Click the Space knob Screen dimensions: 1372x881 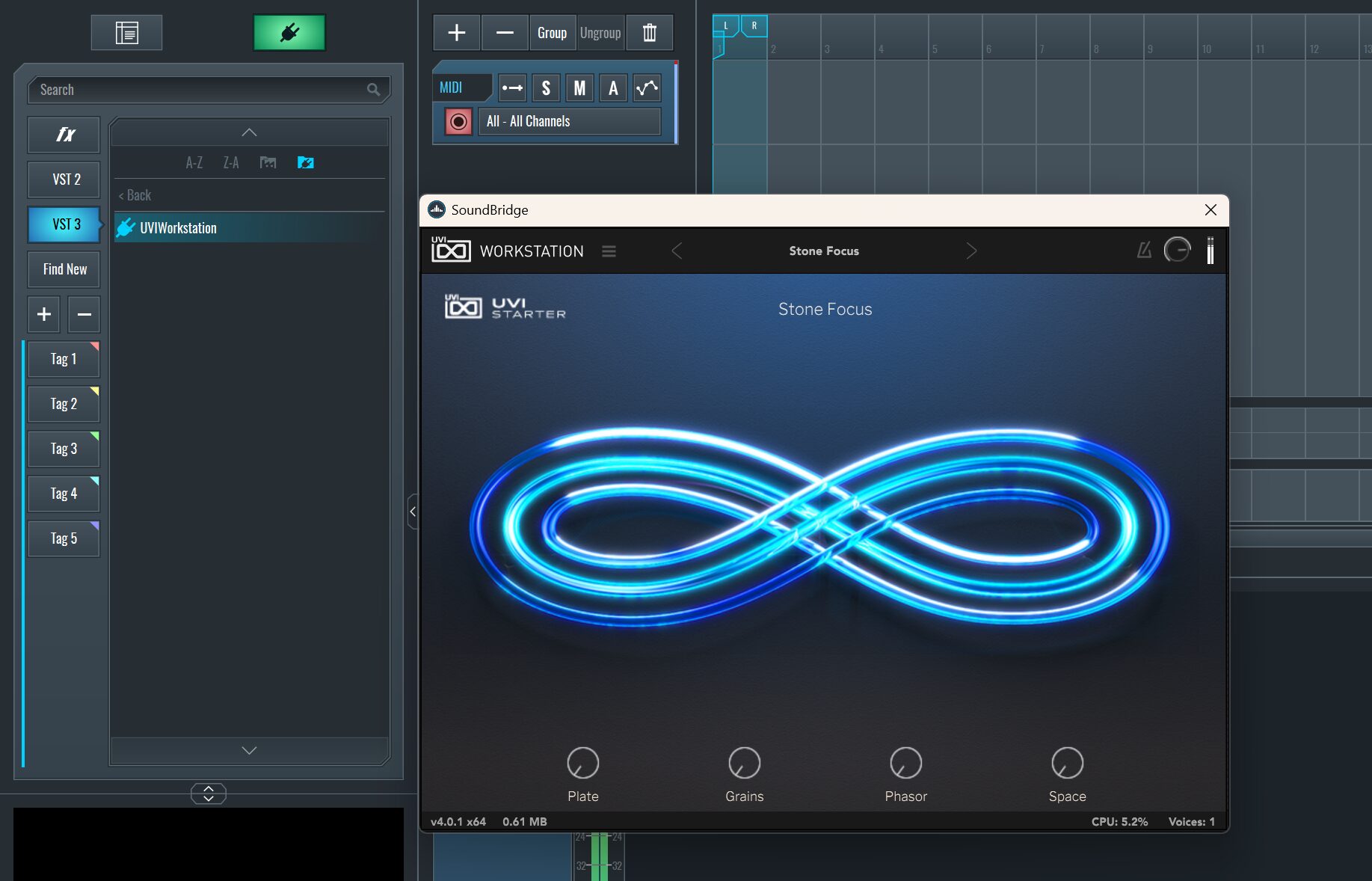click(1068, 763)
